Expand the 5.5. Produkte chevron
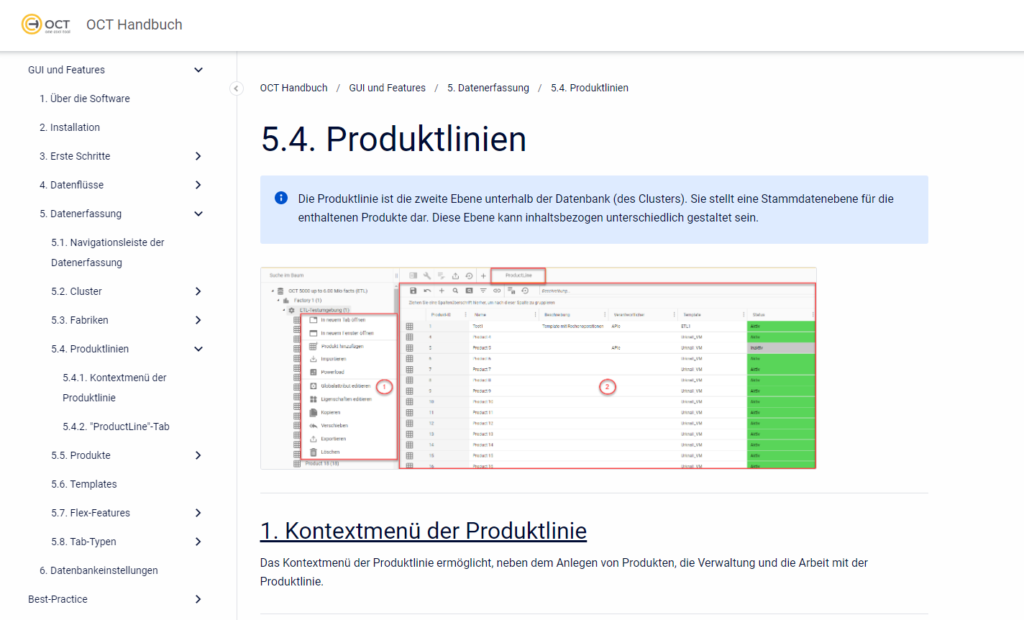 click(x=198, y=456)
